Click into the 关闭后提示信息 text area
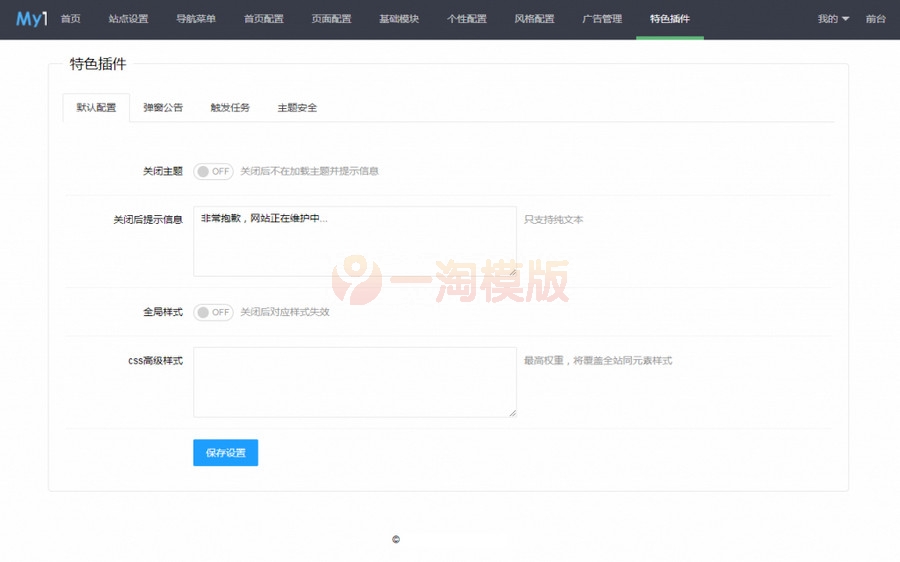The image size is (900, 562). [x=355, y=242]
